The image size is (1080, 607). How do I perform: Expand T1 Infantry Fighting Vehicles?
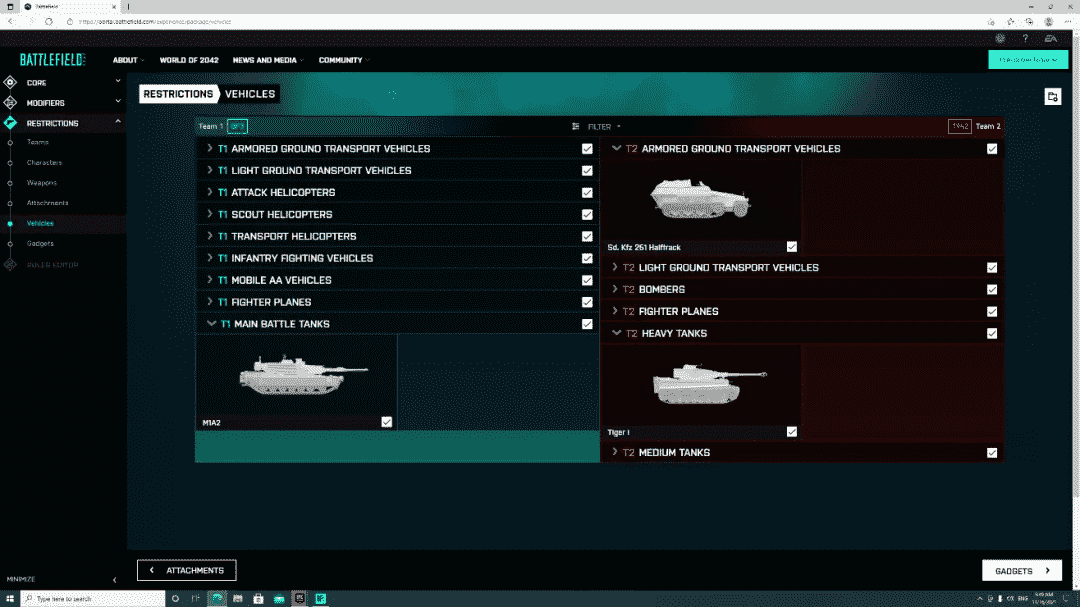click(x=209, y=258)
